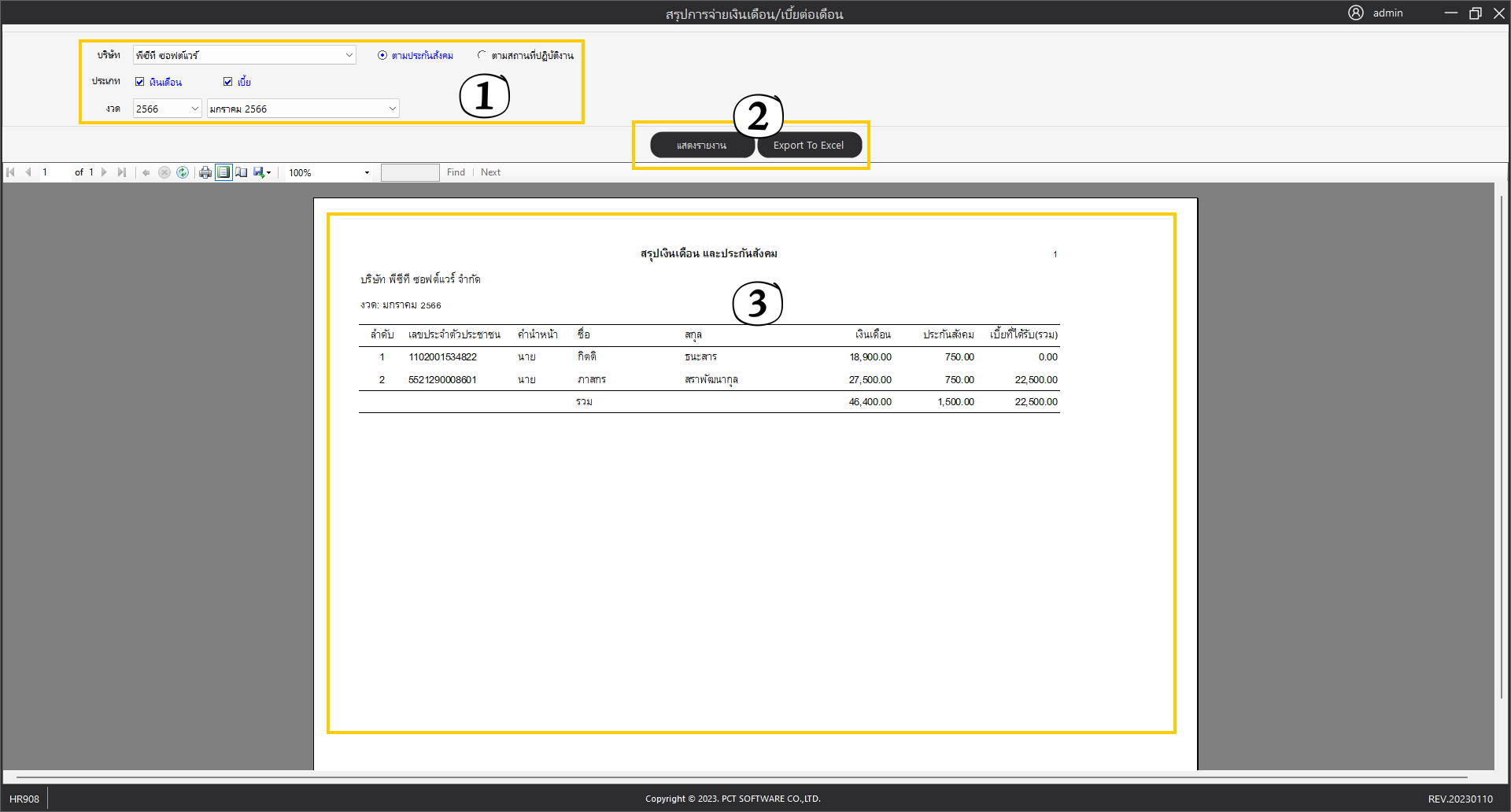Click the Find text search field
Screen dimensions: 1511x812
coord(410,172)
